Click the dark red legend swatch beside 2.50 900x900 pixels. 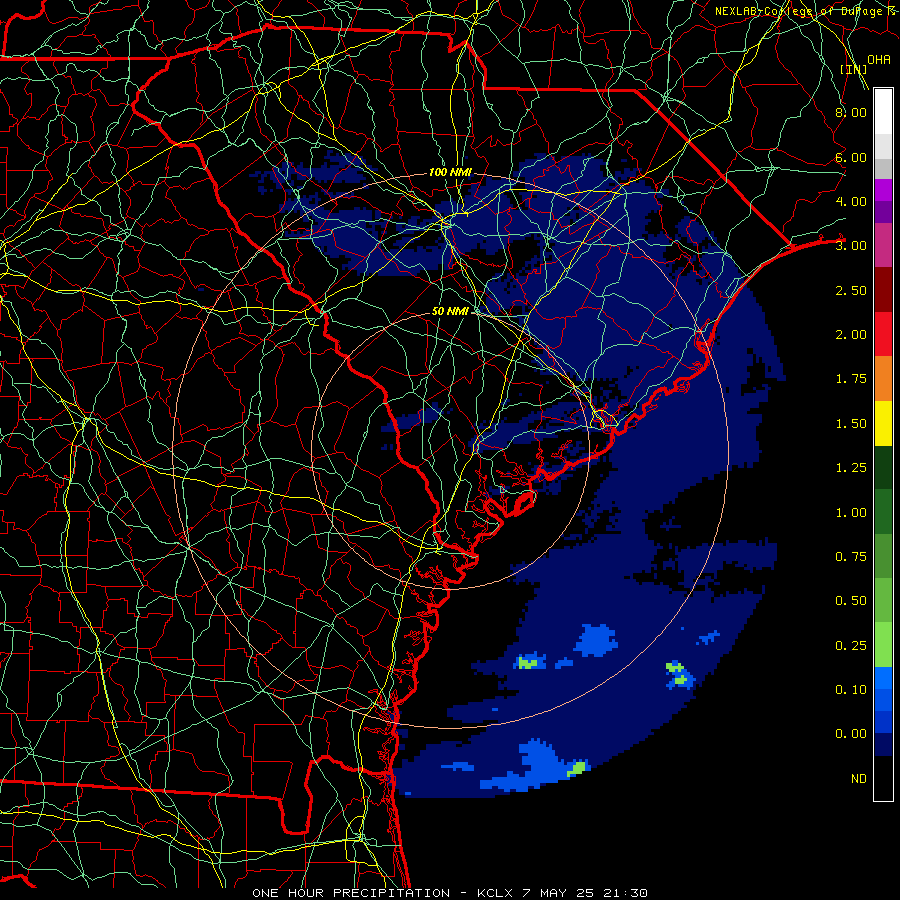tap(883, 290)
